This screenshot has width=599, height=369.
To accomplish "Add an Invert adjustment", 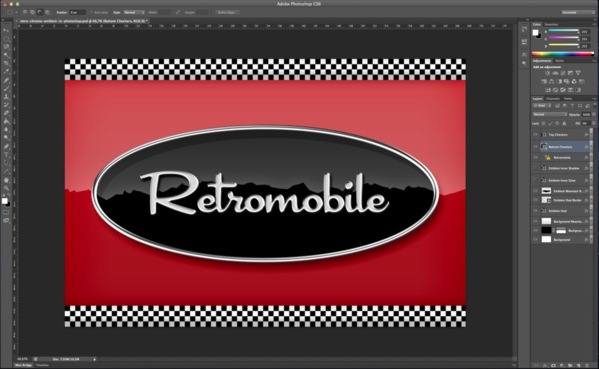I will click(x=547, y=90).
